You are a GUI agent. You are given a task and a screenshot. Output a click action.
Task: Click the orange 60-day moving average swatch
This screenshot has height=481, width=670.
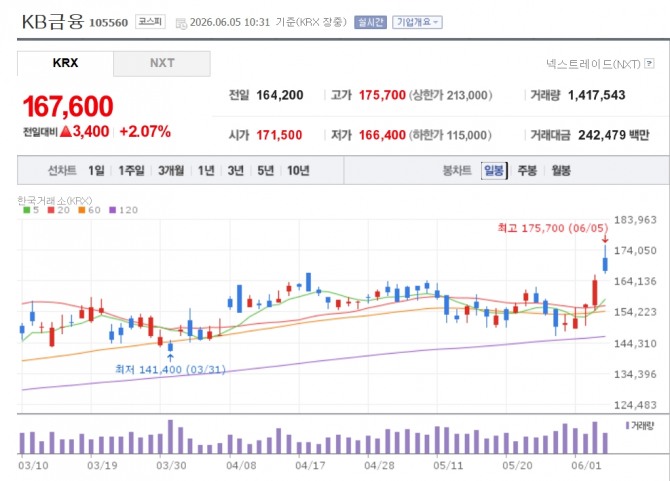click(x=82, y=210)
